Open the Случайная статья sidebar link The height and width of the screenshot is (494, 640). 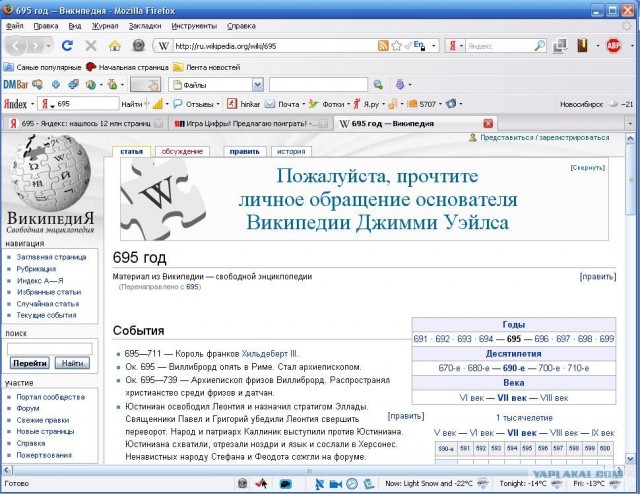coord(48,304)
